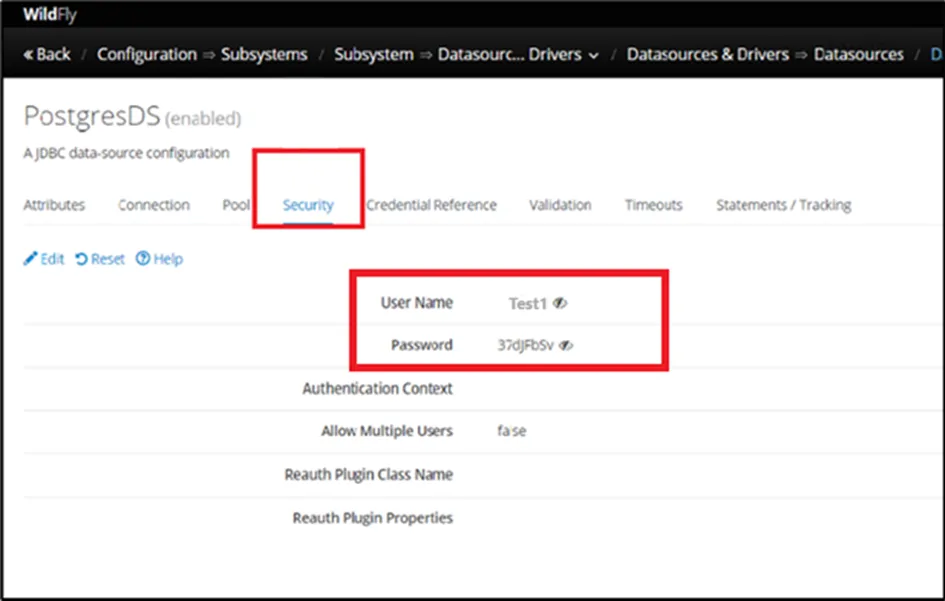Viewport: 945px width, 601px height.
Task: Toggle password visibility eye icon beside 37dJFbSv
Action: 566,345
